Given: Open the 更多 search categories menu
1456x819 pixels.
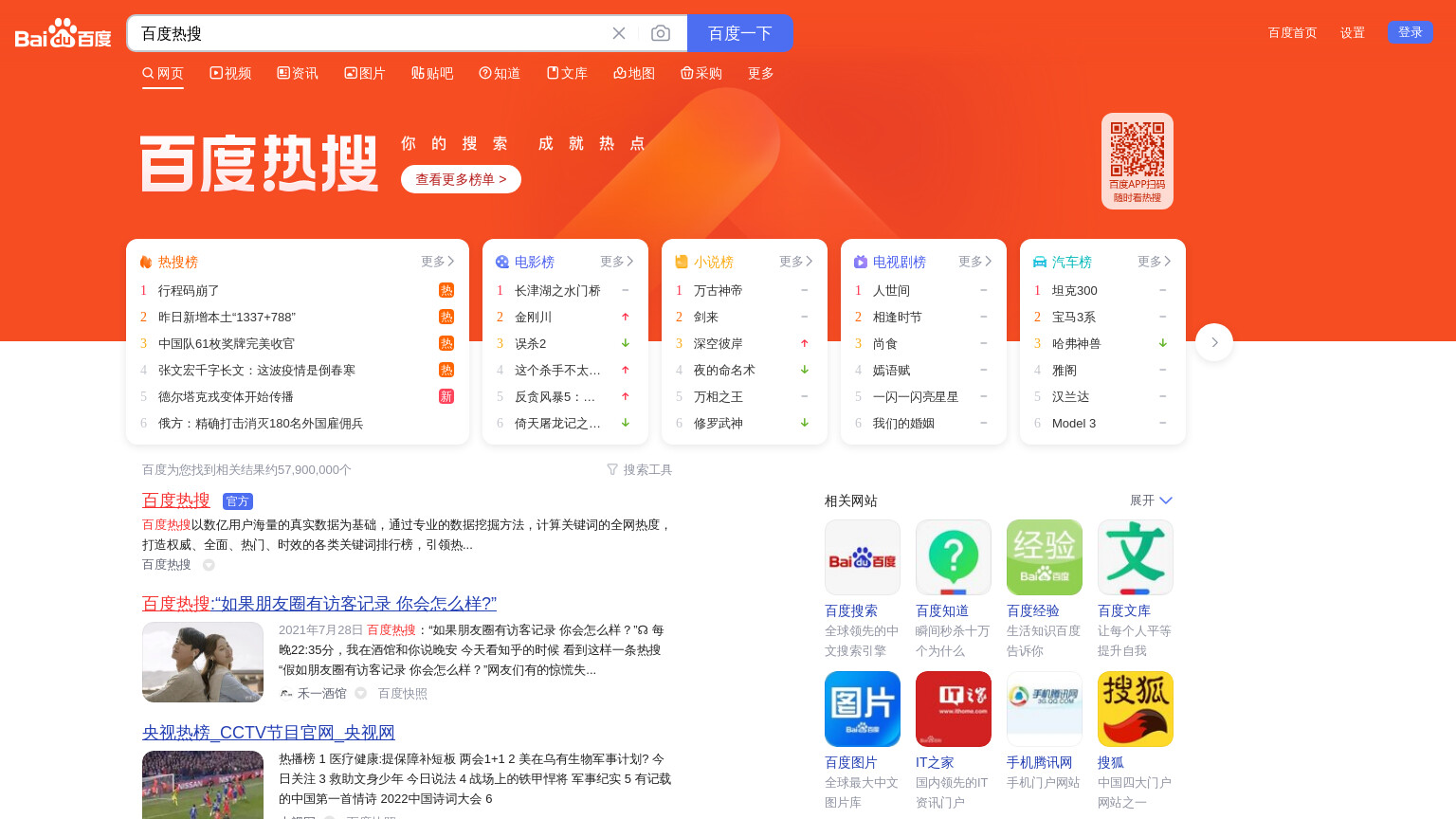Looking at the screenshot, I should pos(761,73).
